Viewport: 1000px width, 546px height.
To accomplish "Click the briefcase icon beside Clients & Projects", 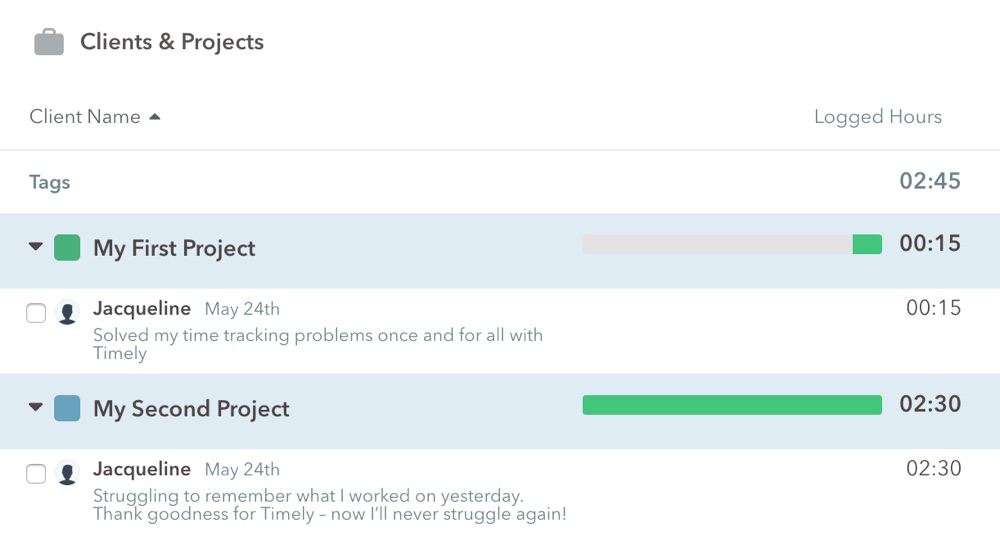I will click(x=49, y=42).
